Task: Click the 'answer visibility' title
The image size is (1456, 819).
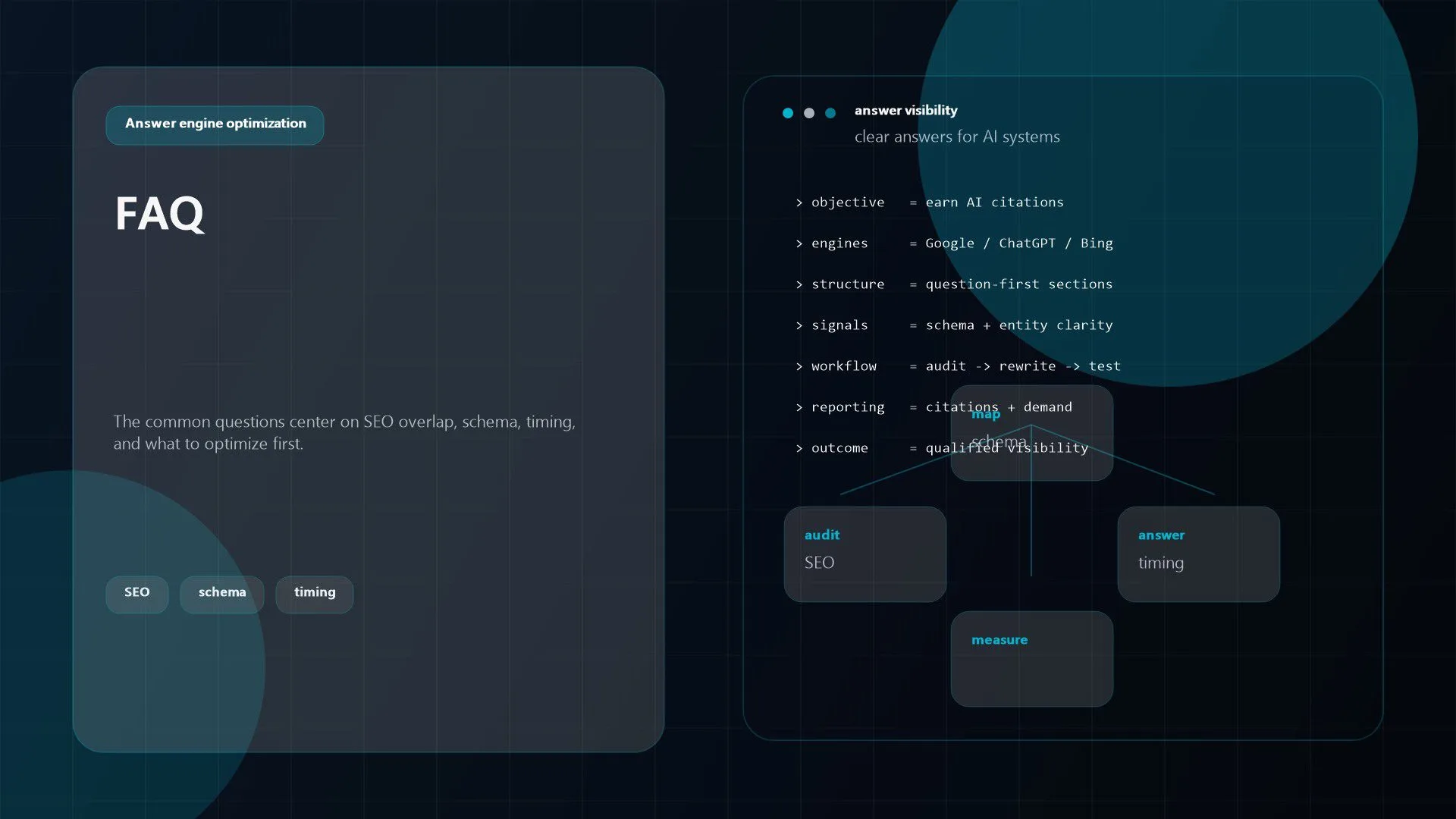Action: point(906,111)
